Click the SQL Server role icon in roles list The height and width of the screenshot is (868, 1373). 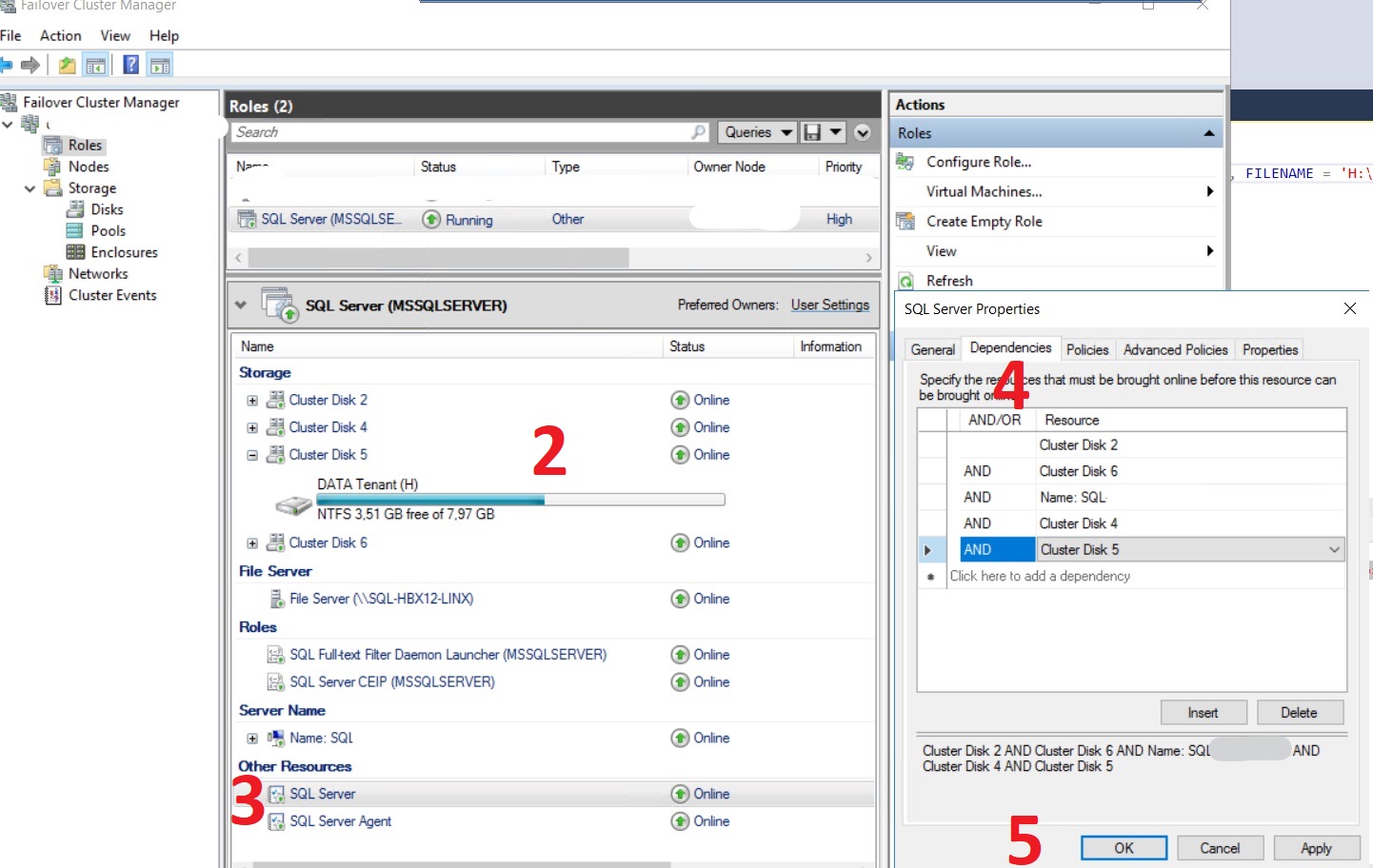[247, 219]
